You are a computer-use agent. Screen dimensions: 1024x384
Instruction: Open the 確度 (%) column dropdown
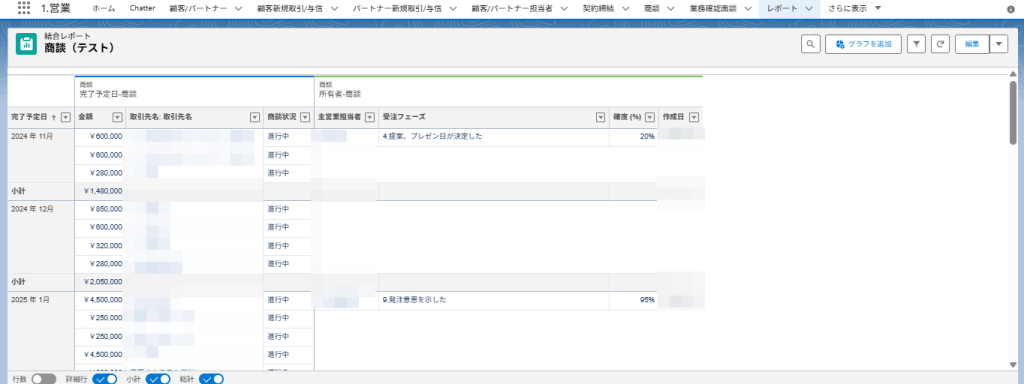point(650,117)
